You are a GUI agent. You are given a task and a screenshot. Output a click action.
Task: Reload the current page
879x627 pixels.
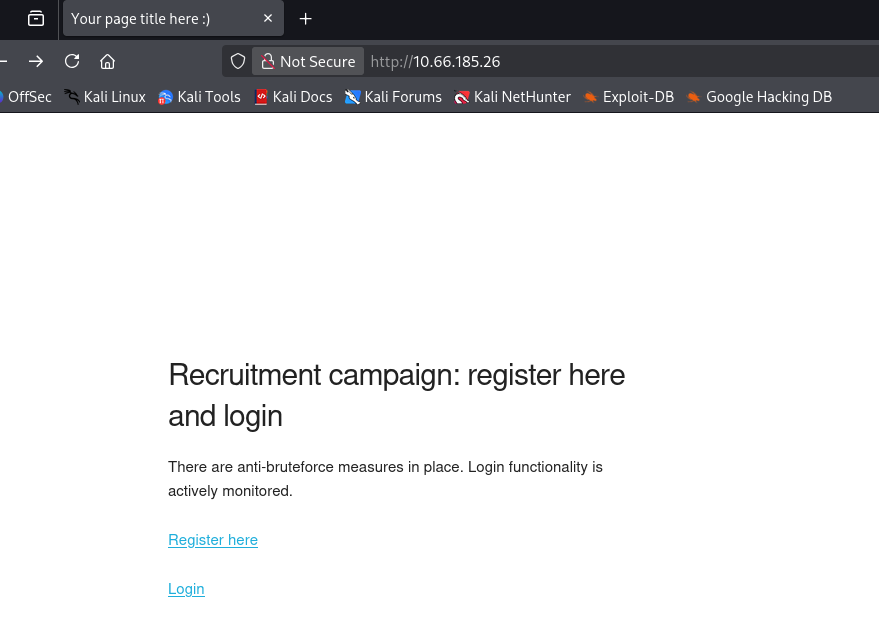[72, 61]
